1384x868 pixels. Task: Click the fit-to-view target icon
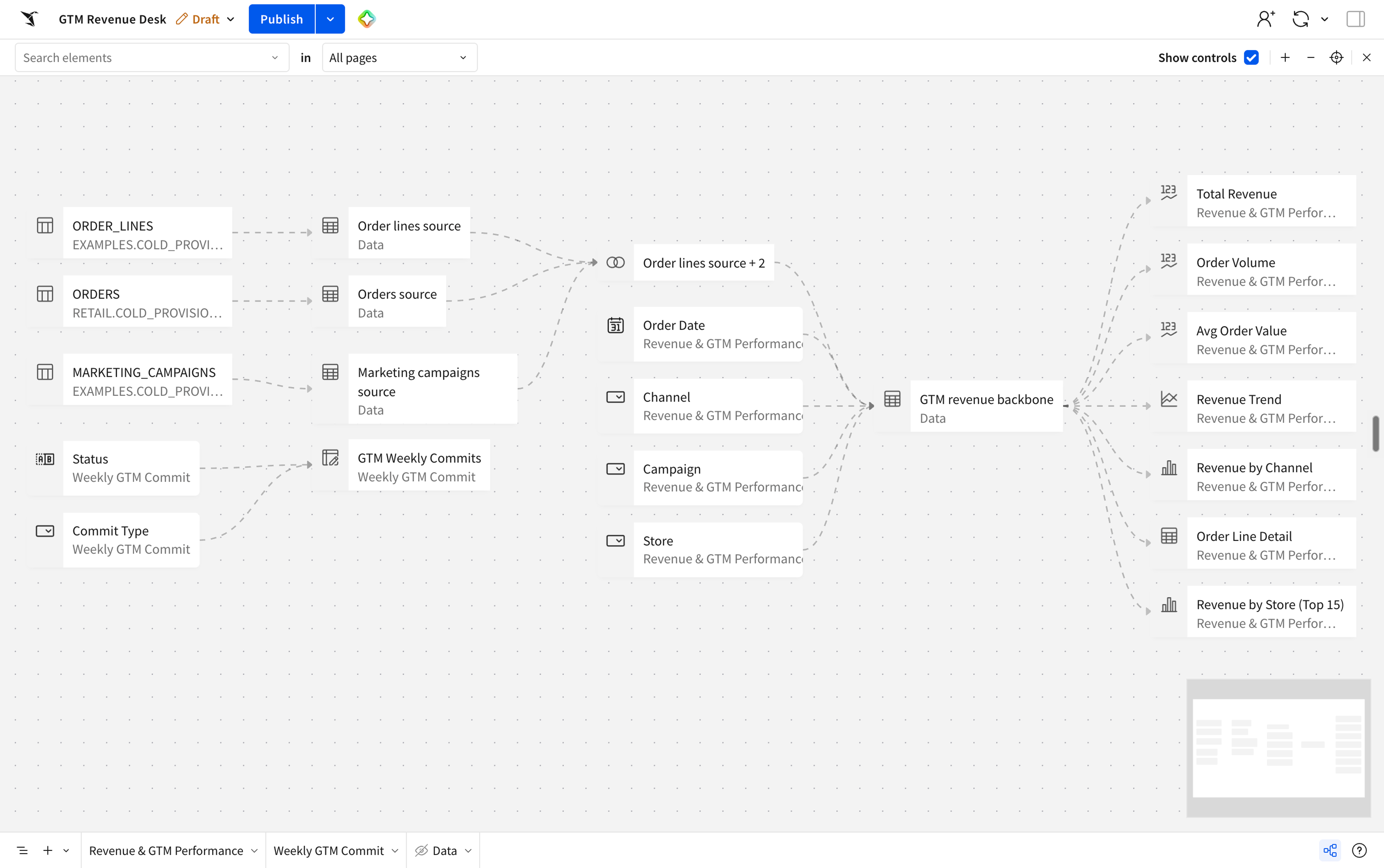coord(1336,57)
